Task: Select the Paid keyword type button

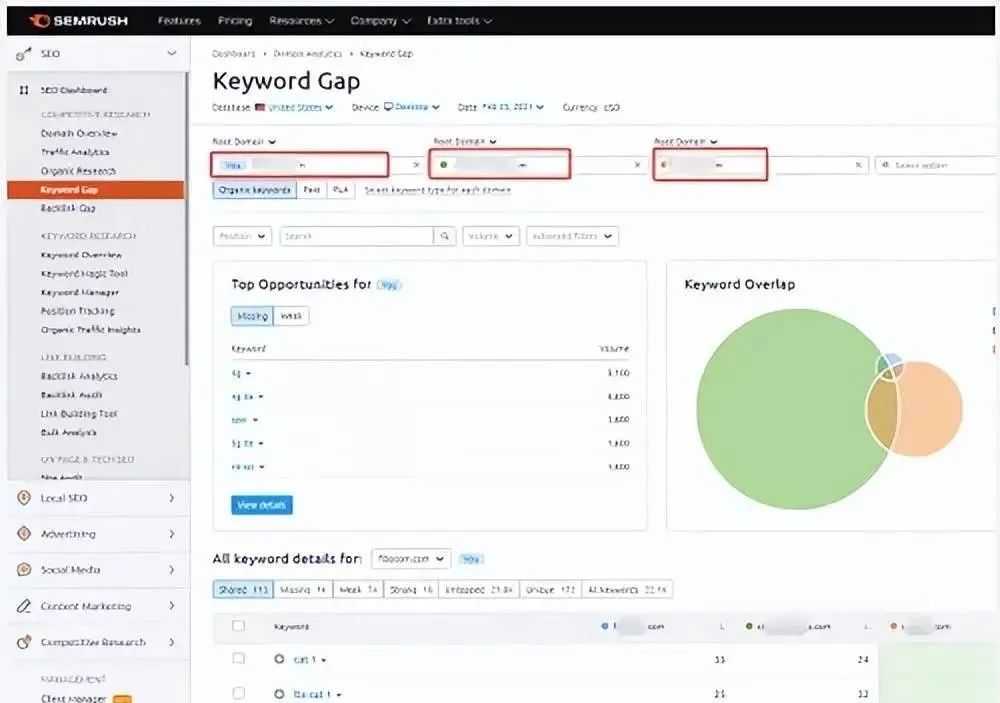Action: pyautogui.click(x=312, y=189)
